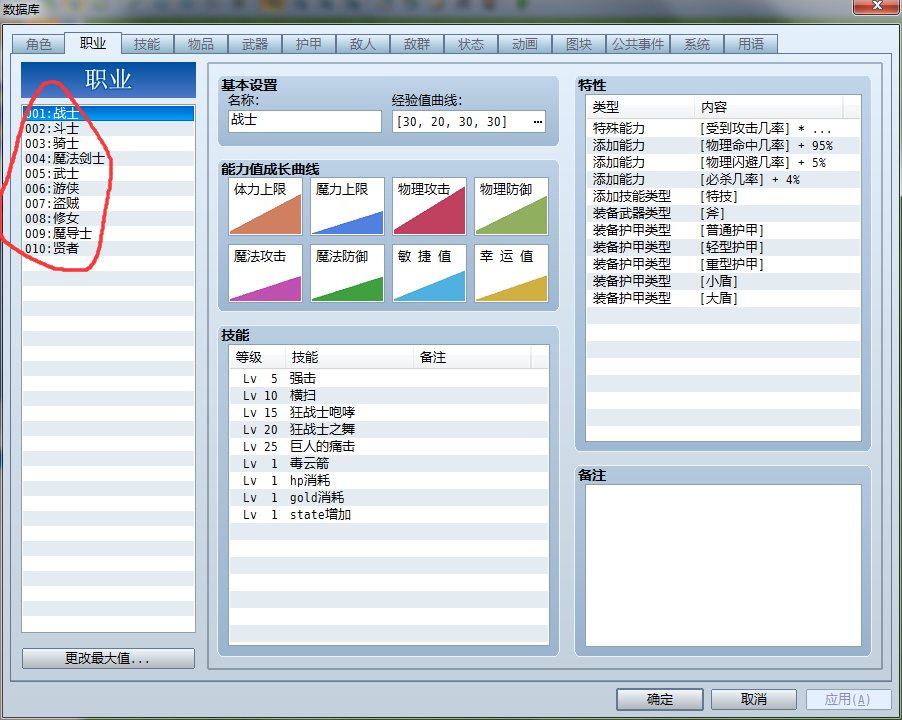Select class 005:武士 in the list
Image resolution: width=902 pixels, height=720 pixels.
coord(108,173)
